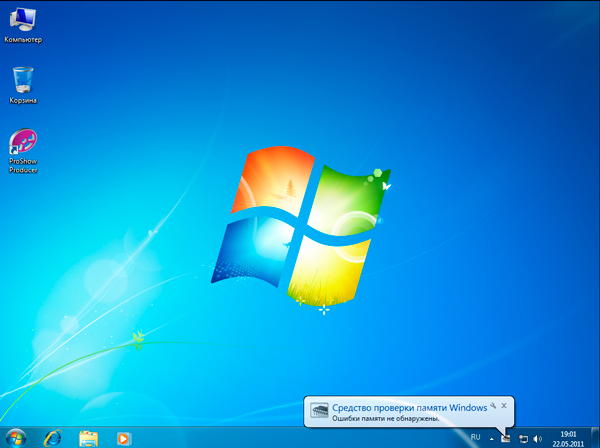
Task: Click the Компьютер icon label
Action: pyautogui.click(x=23, y=40)
